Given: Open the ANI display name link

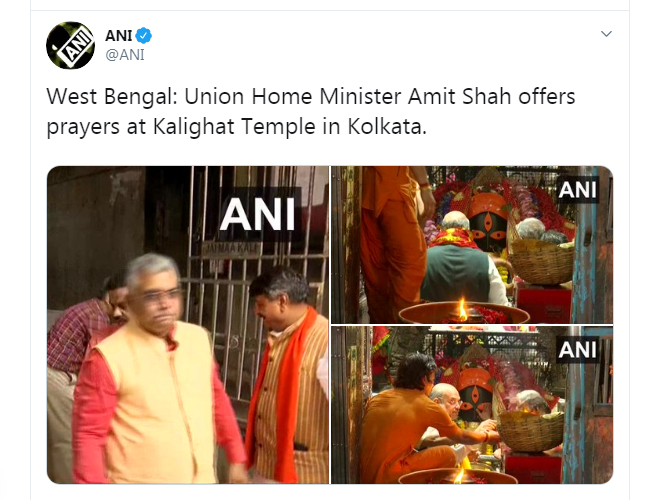Looking at the screenshot, I should (119, 36).
